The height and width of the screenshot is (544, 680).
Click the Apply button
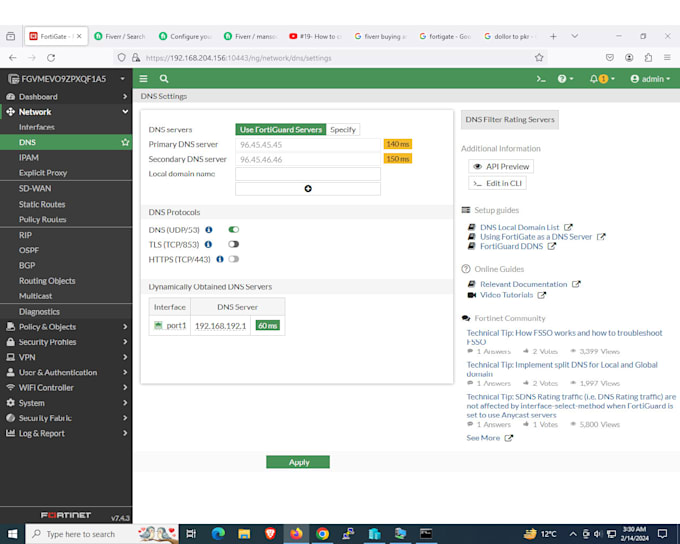point(298,462)
